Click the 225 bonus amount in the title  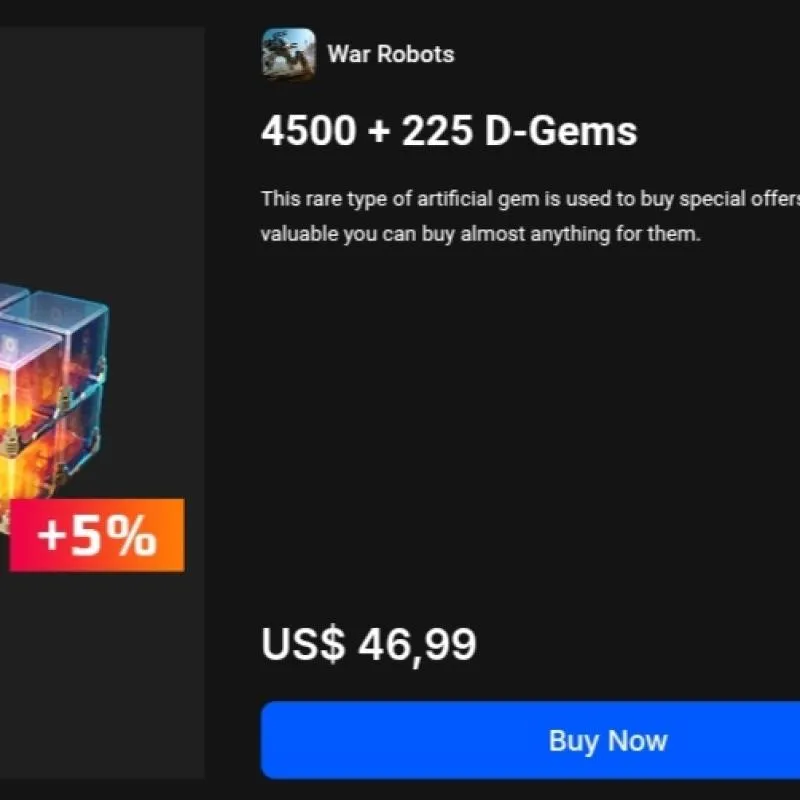(x=437, y=131)
